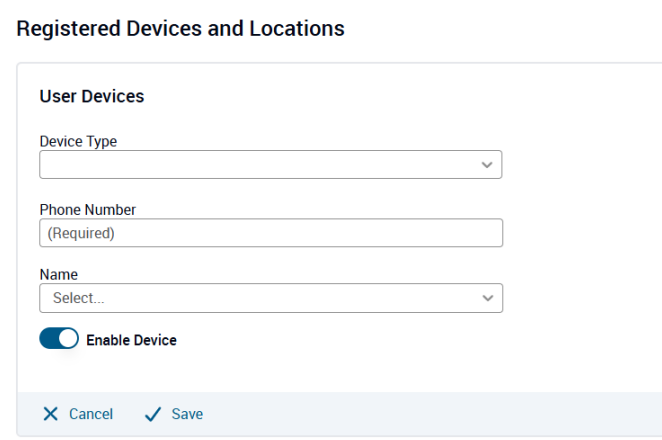
Task: Click the Device Type chevron arrow
Action: [x=487, y=165]
